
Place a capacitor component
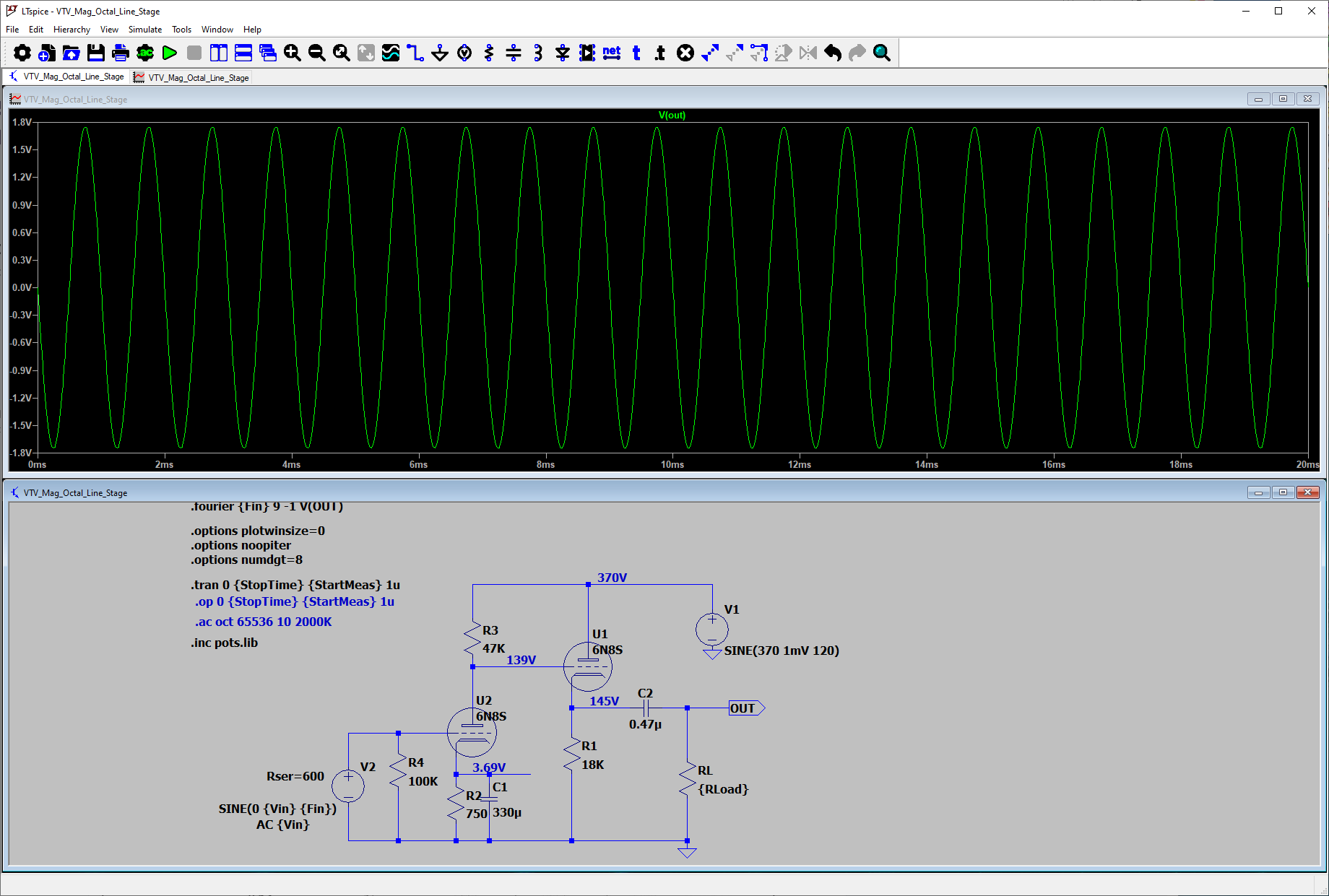[514, 53]
